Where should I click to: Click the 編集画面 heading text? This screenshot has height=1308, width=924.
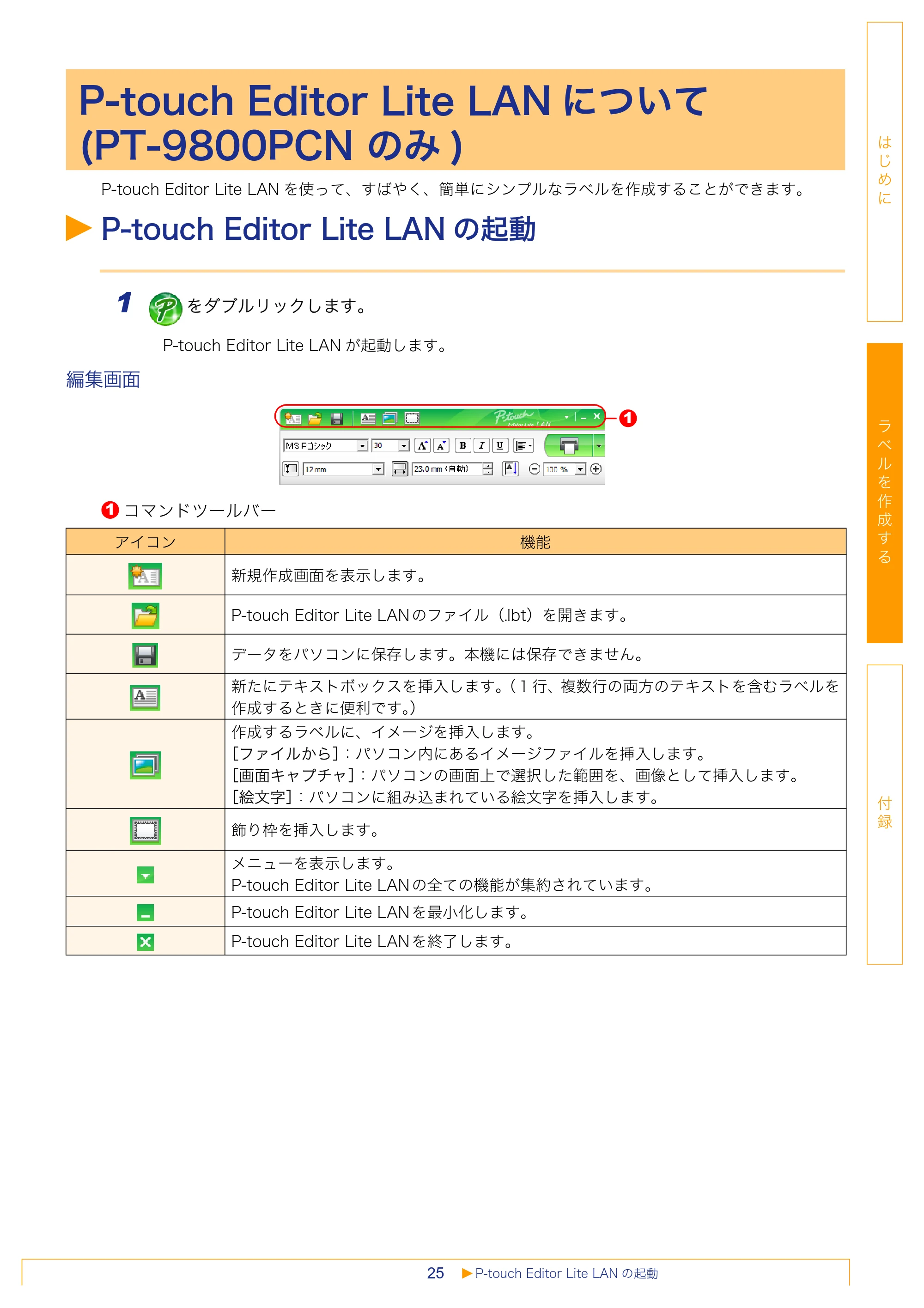pos(103,379)
